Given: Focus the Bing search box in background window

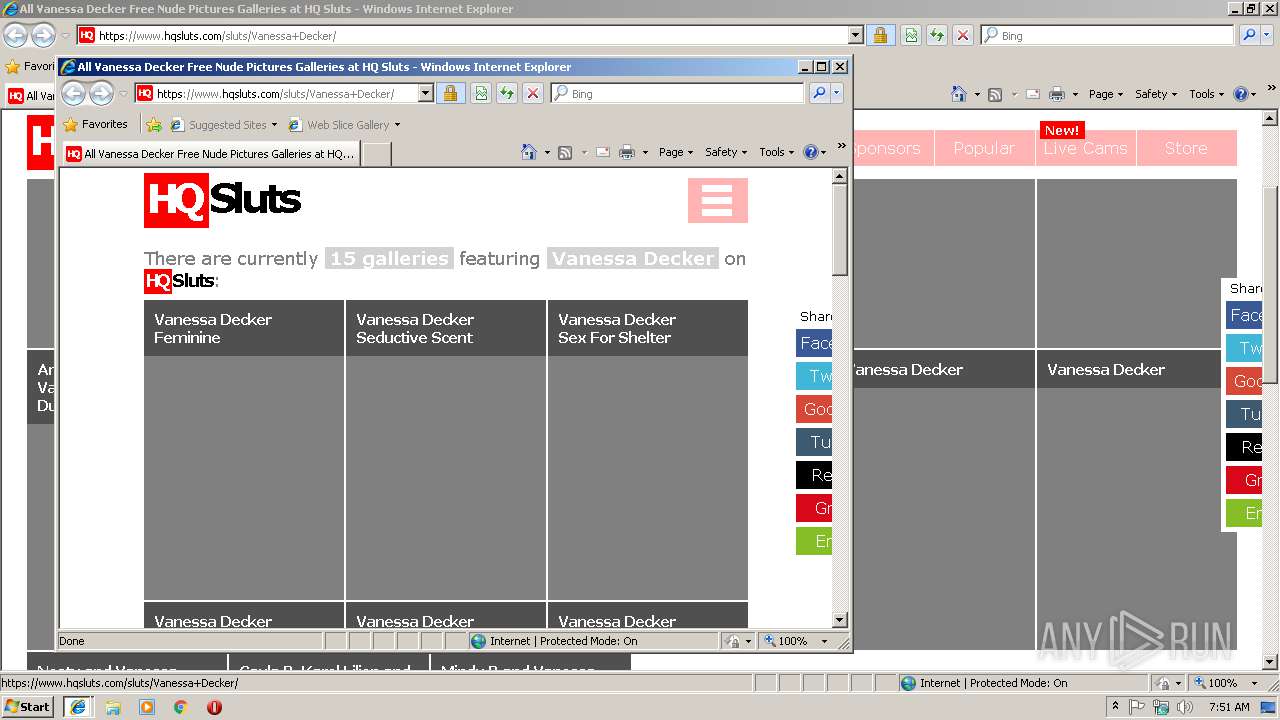Looking at the screenshot, I should tap(1115, 36).
